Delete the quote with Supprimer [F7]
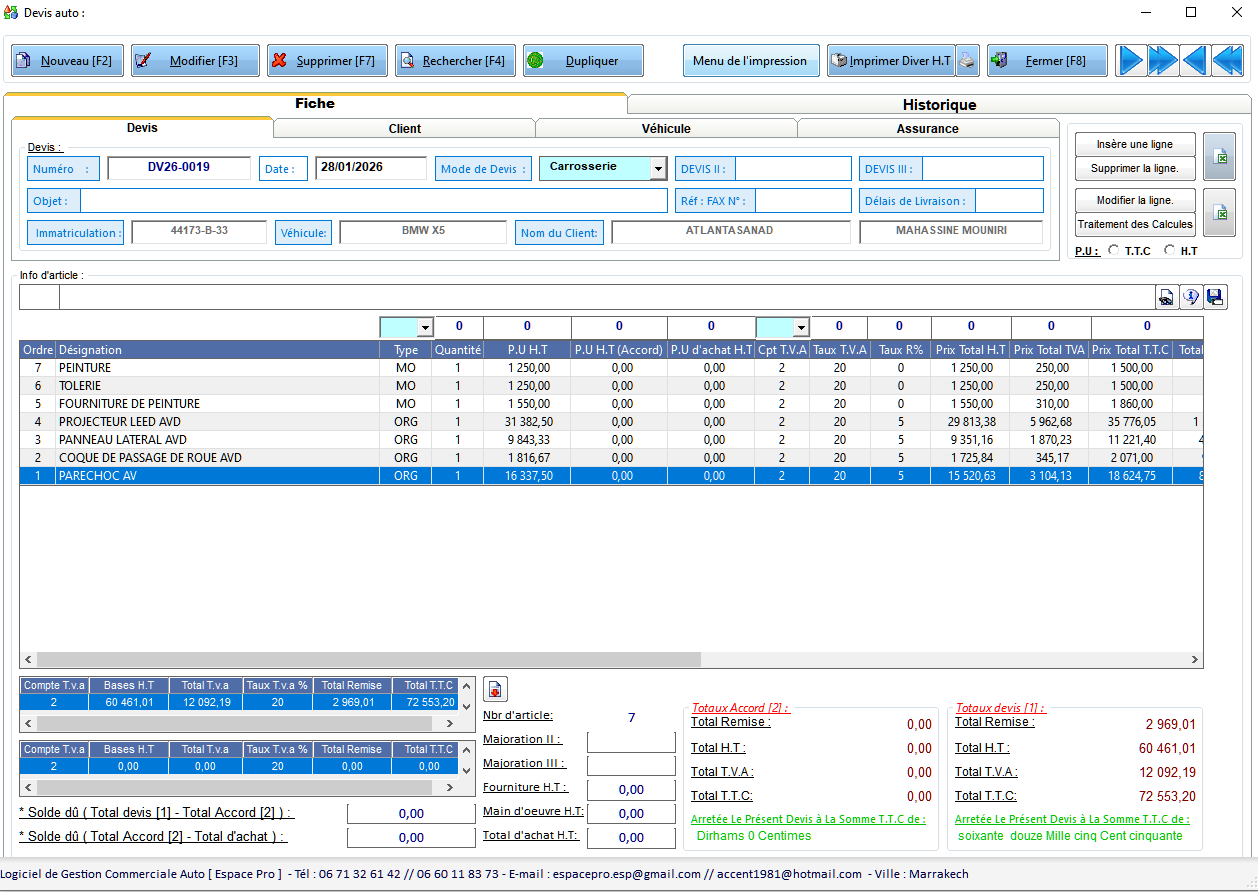Viewport: 1260px width, 892px height. pyautogui.click(x=327, y=61)
